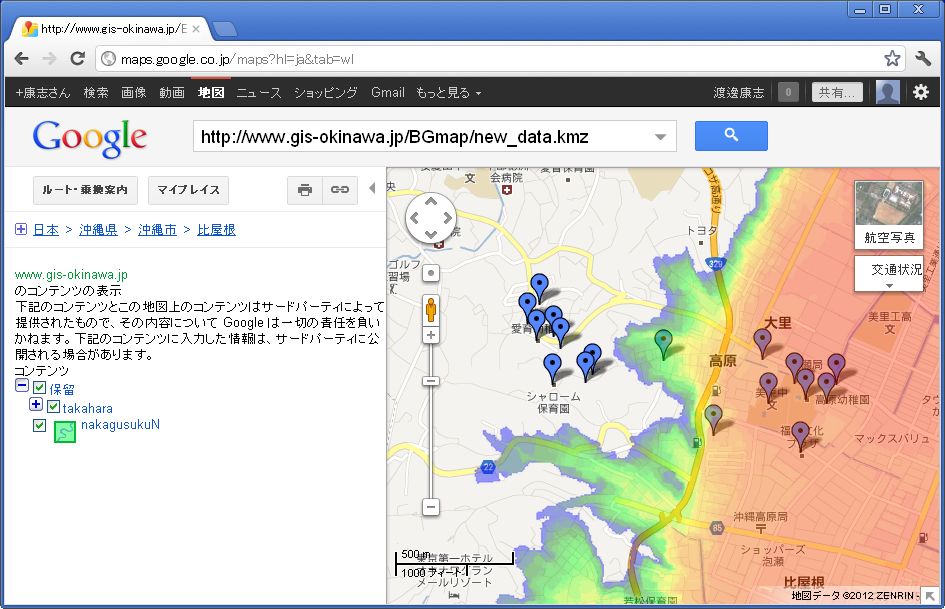Click the browser forward arrow
The height and width of the screenshot is (609, 945).
click(x=49, y=58)
